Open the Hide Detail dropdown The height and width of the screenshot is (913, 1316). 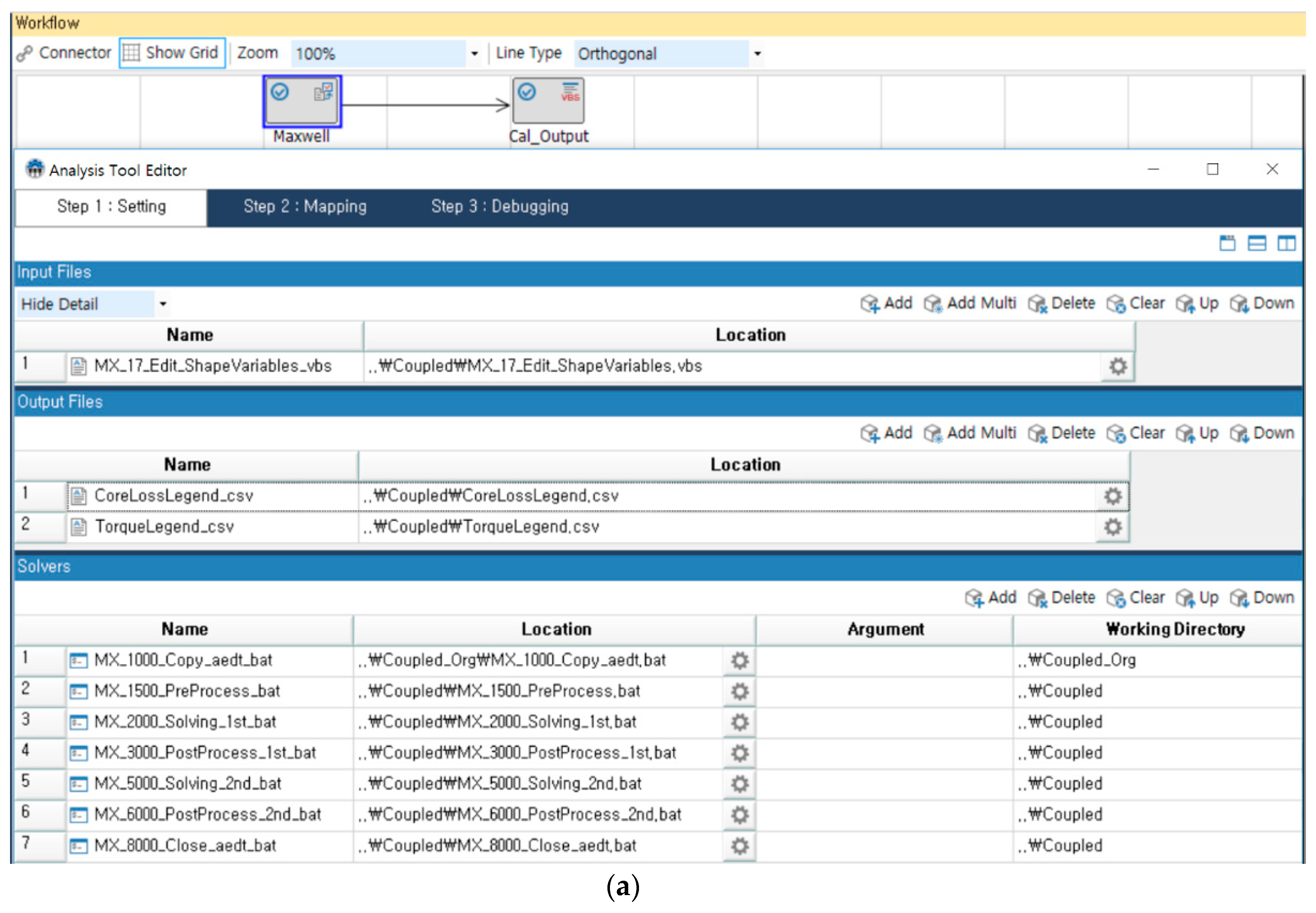[x=162, y=304]
